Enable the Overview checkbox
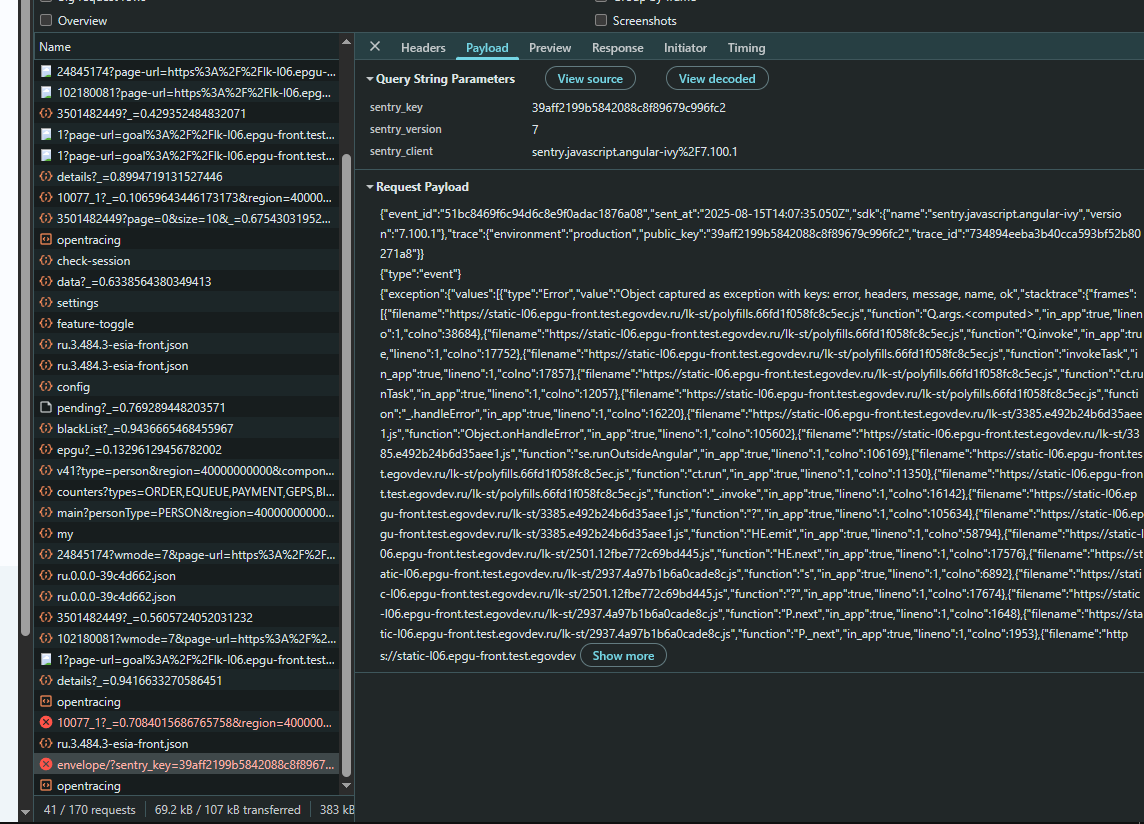 tap(46, 20)
